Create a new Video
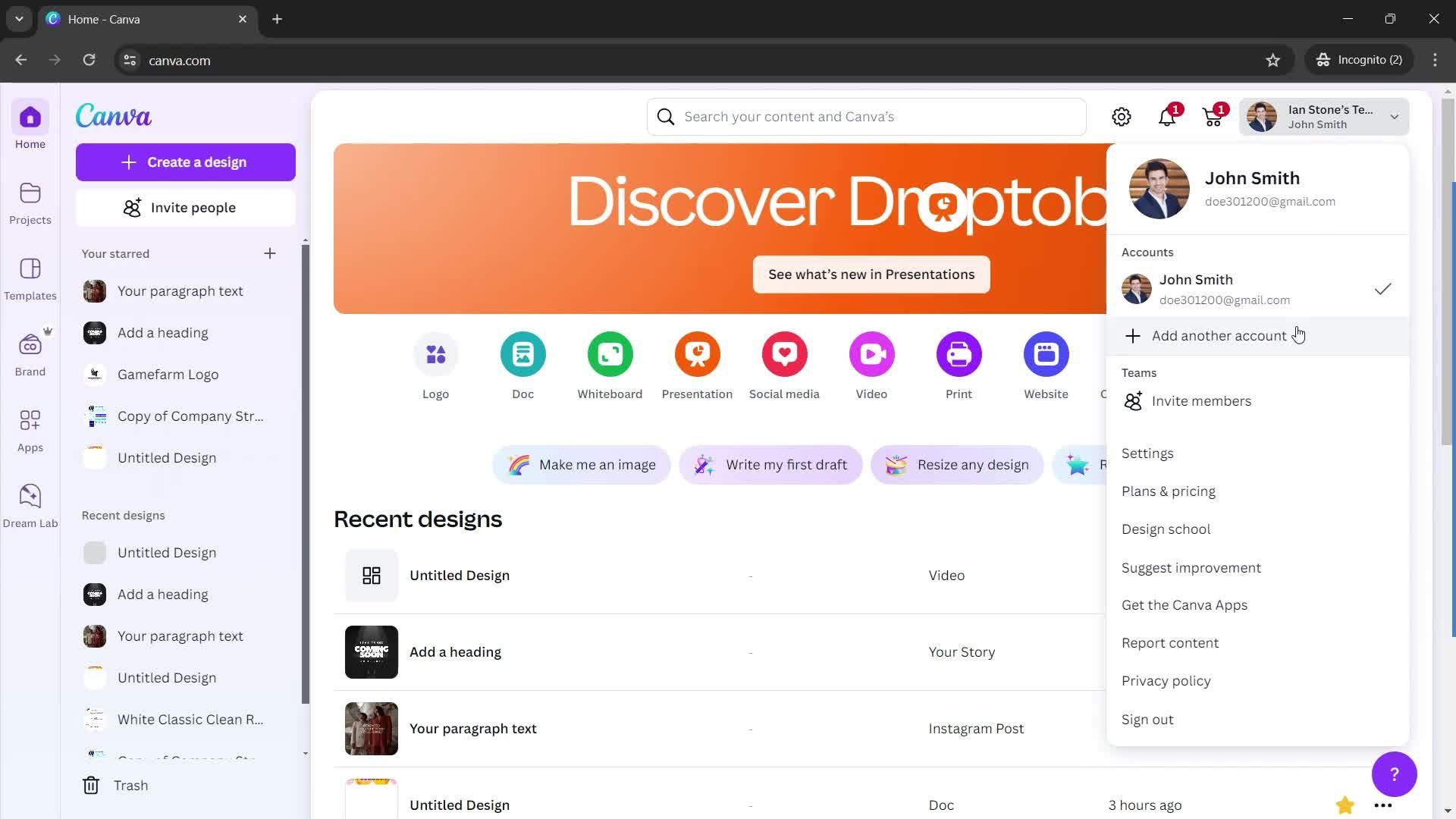The height and width of the screenshot is (819, 1456). click(x=872, y=366)
